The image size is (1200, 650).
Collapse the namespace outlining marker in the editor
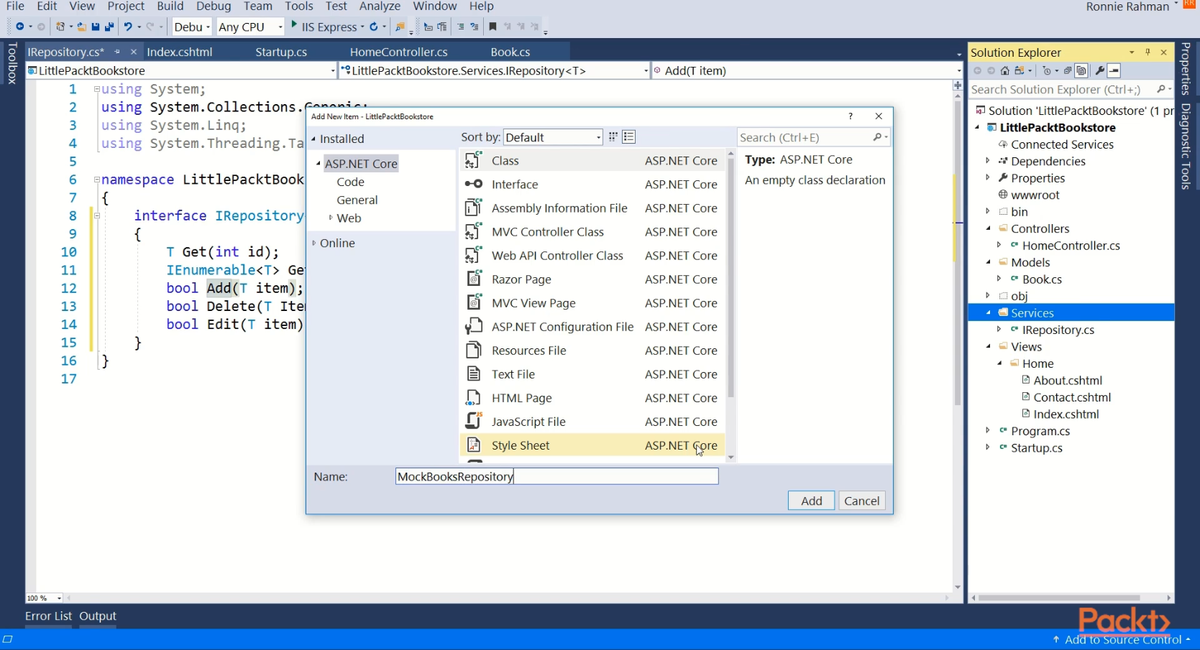[x=97, y=180]
